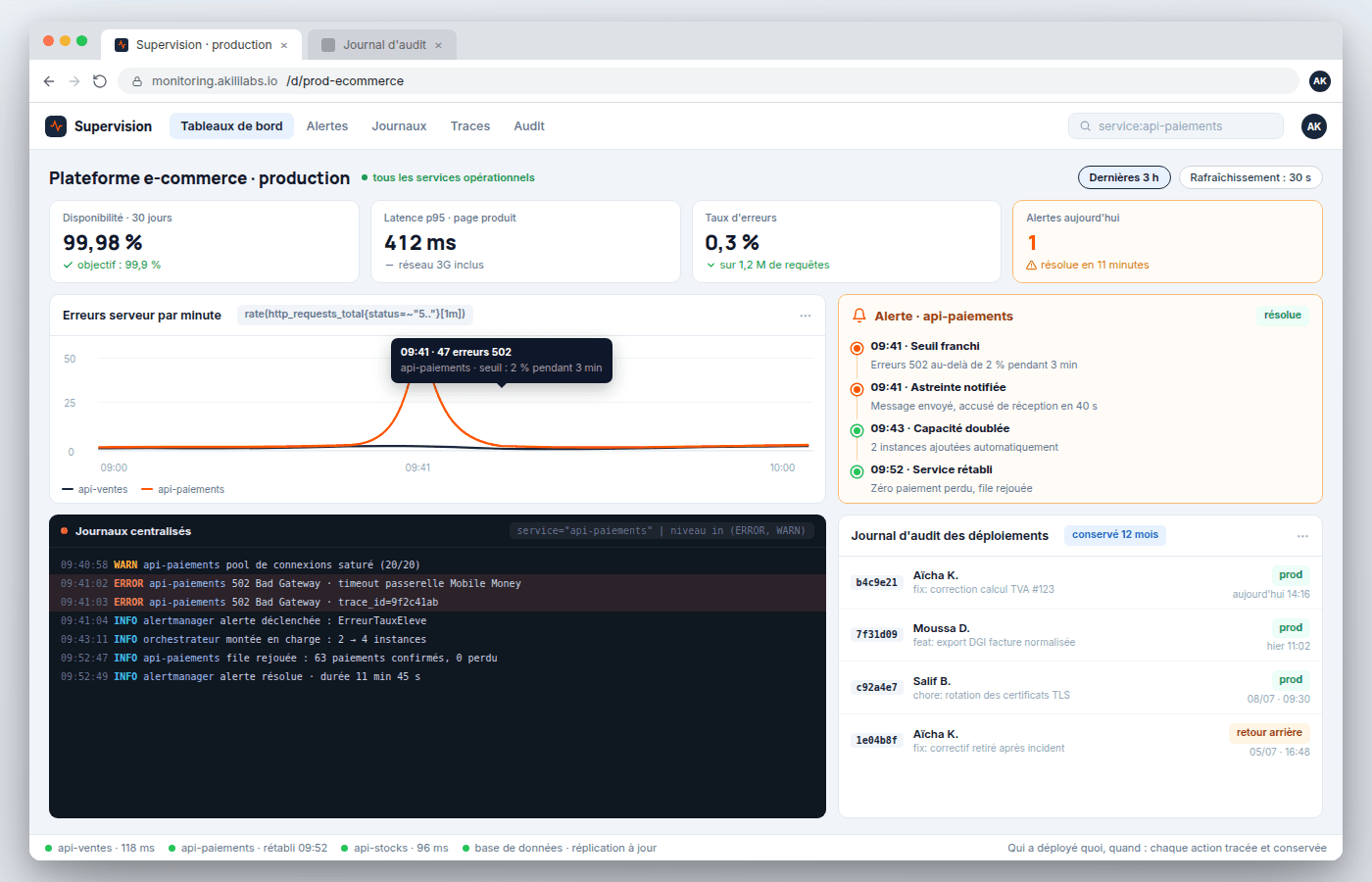Click the Supervision logo icon
The width and height of the screenshot is (1372, 882).
[56, 125]
